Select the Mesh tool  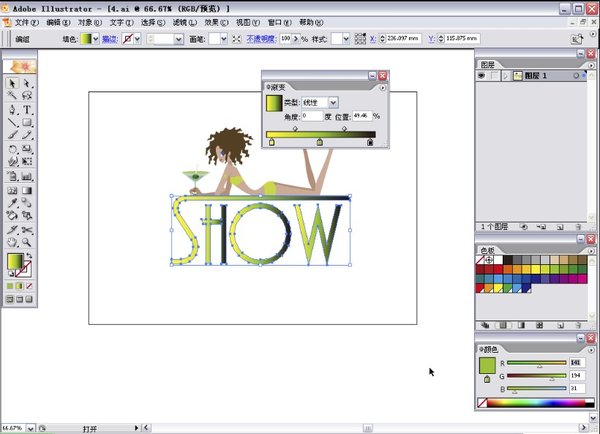tap(12, 190)
